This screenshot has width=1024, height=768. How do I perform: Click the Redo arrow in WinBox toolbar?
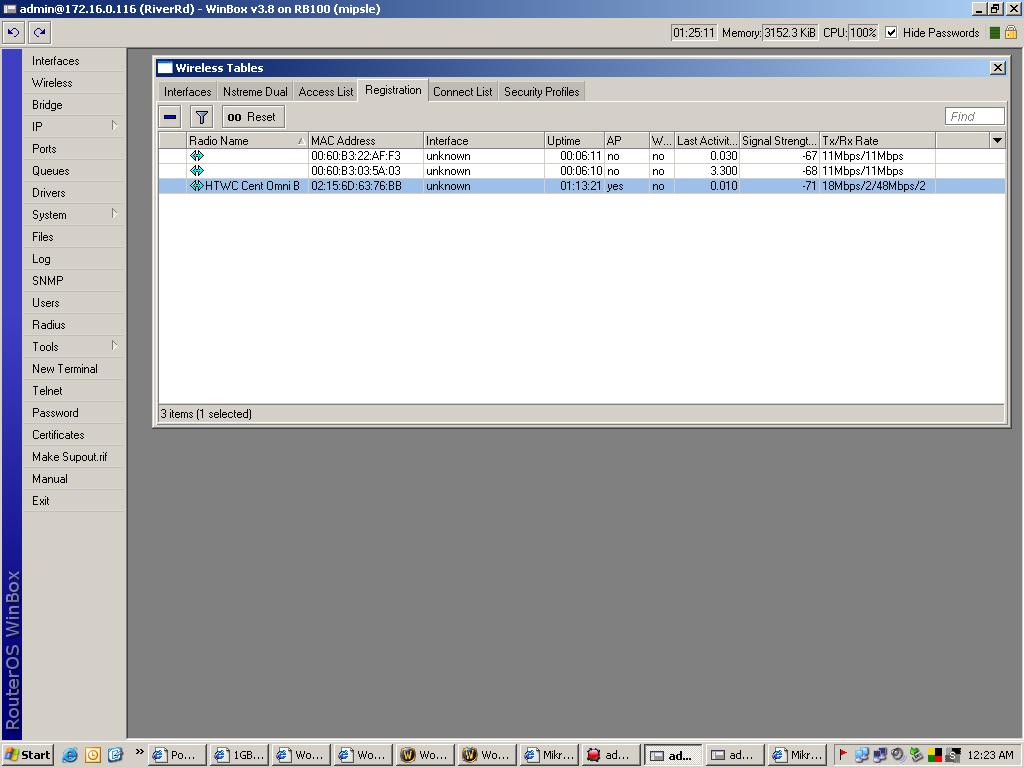coord(39,32)
